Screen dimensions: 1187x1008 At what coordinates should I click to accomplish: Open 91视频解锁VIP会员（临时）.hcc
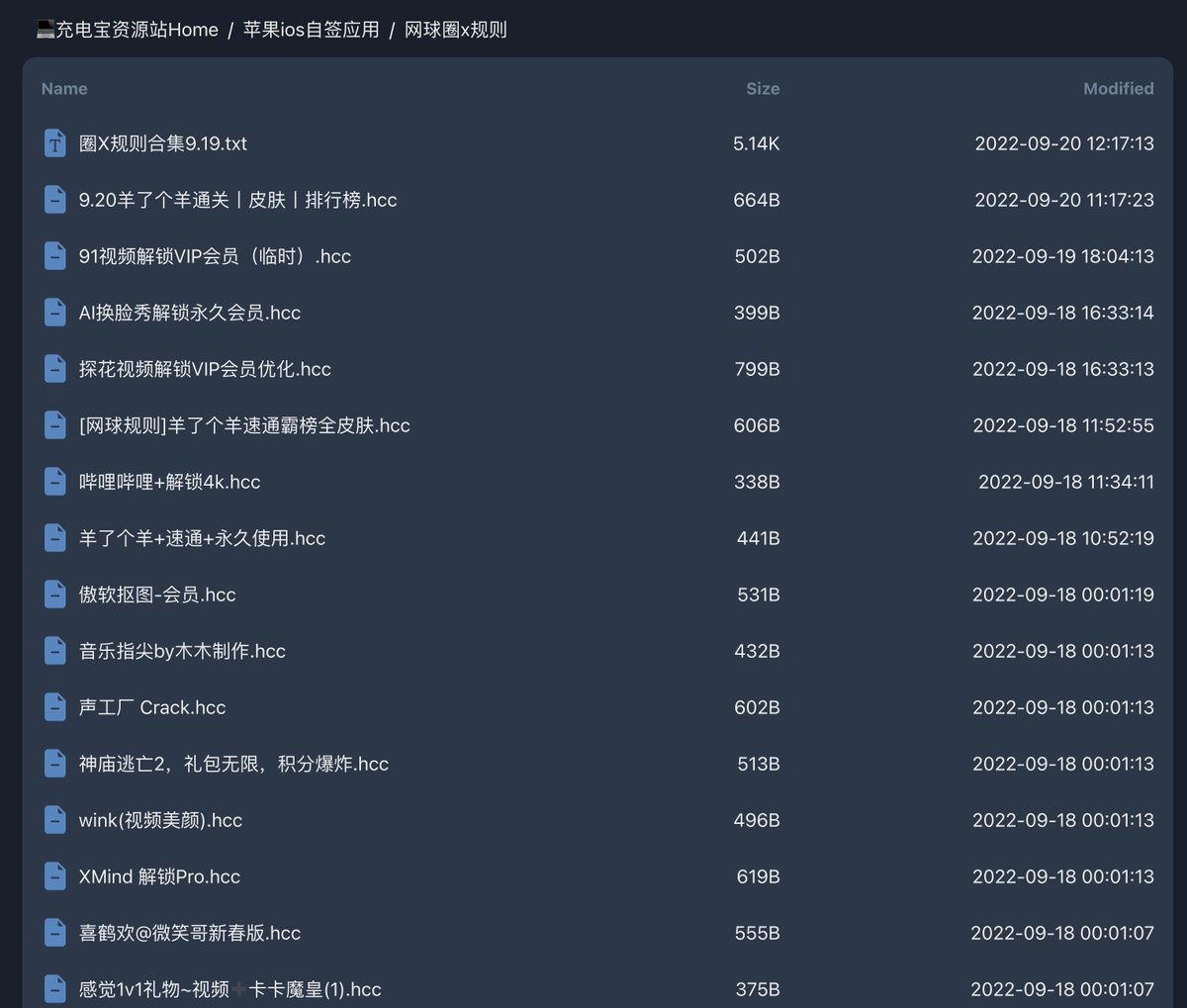click(215, 256)
